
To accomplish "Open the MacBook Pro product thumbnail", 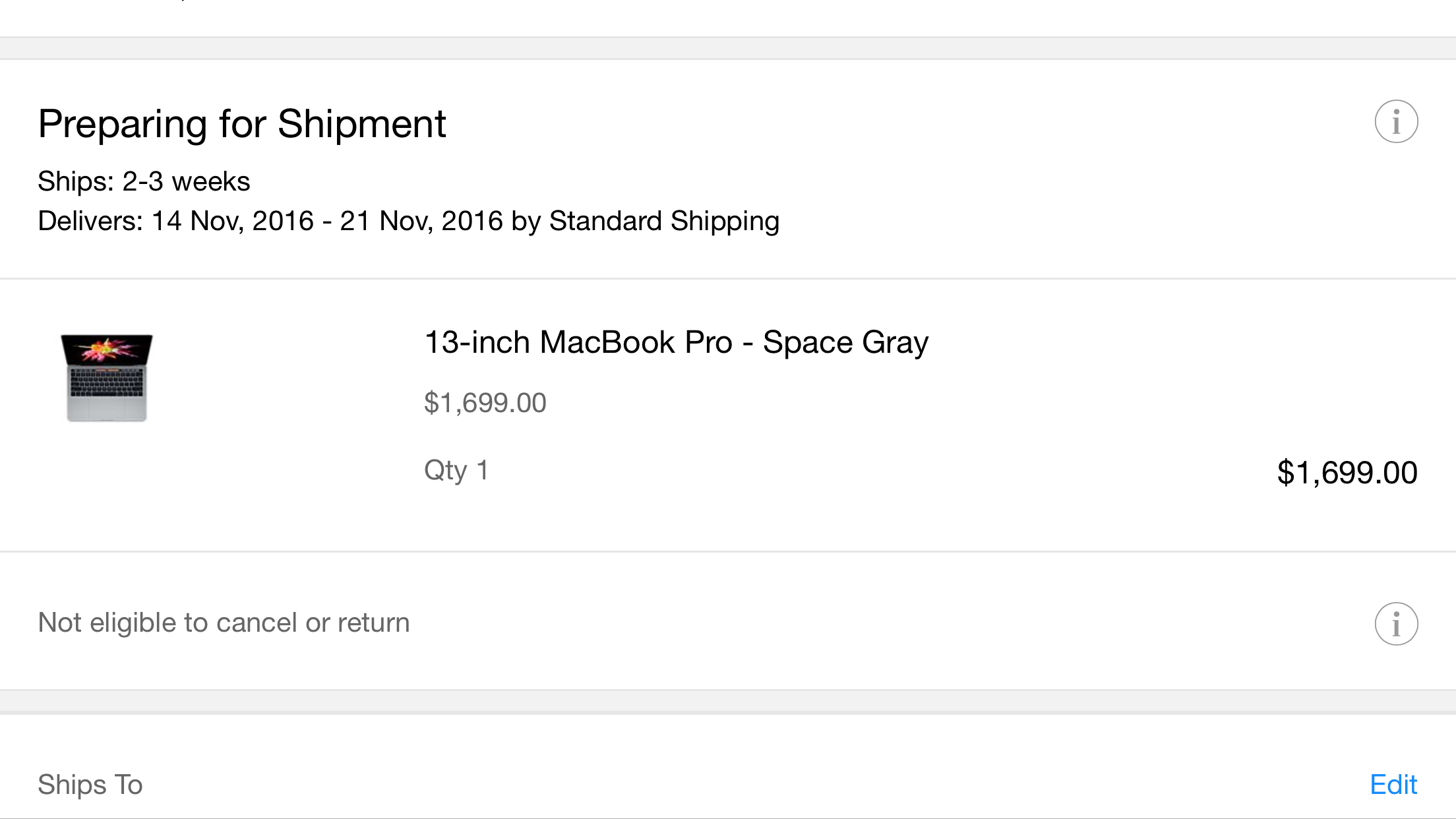I will tap(107, 378).
